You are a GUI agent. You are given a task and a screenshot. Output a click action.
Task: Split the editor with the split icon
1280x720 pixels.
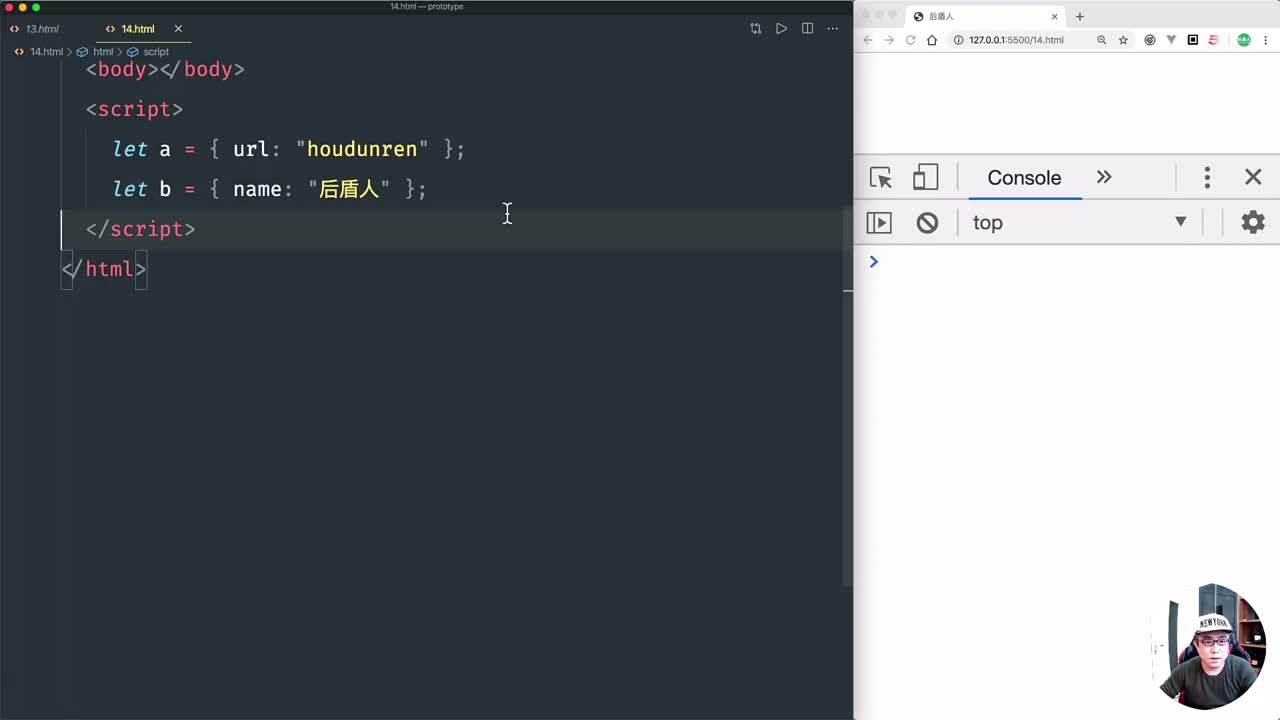click(807, 29)
